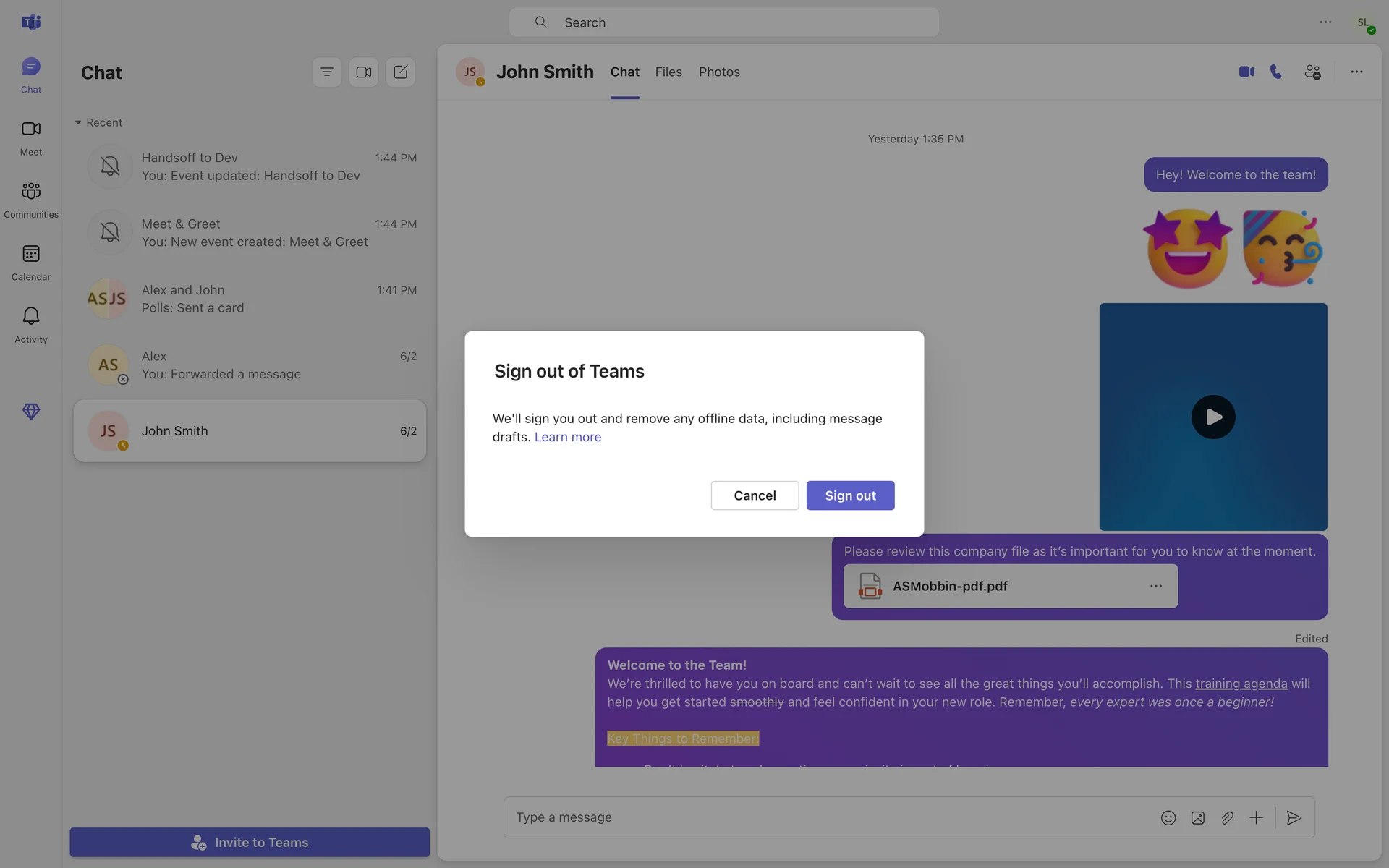Switch to the Files tab
Image resolution: width=1389 pixels, height=868 pixels.
point(668,72)
